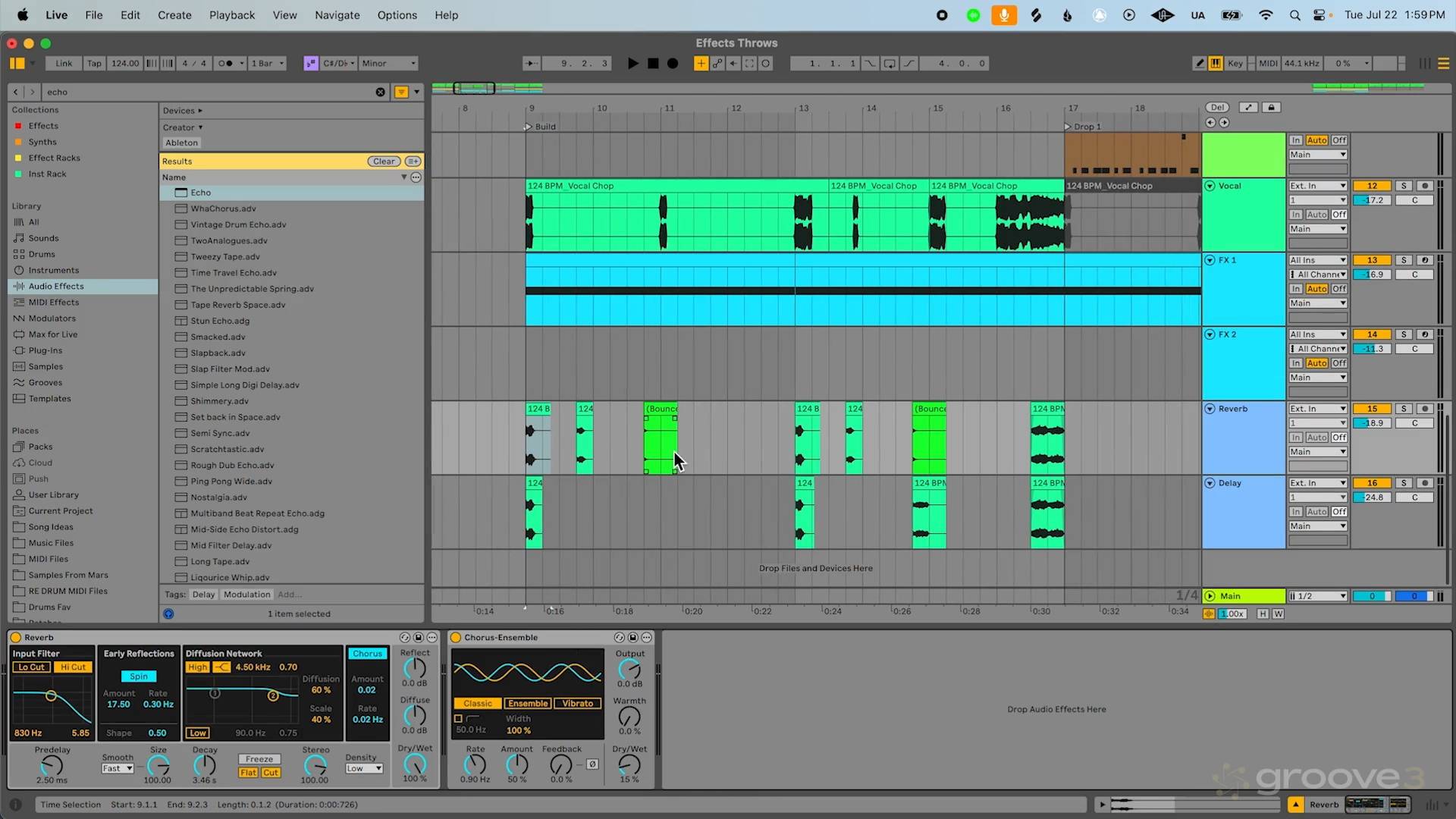
Task: Toggle the reverb Freeze button
Action: 259,759
